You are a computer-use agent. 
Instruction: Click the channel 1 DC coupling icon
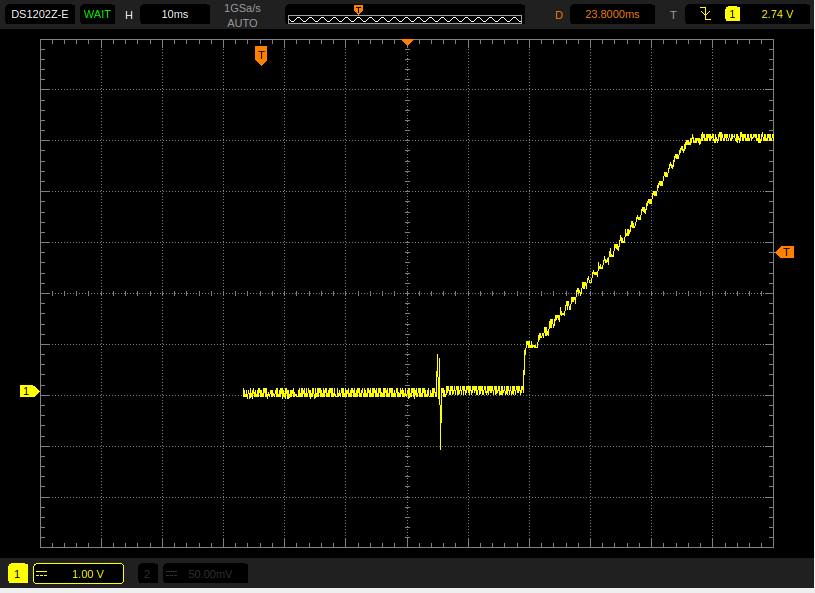pyautogui.click(x=42, y=574)
